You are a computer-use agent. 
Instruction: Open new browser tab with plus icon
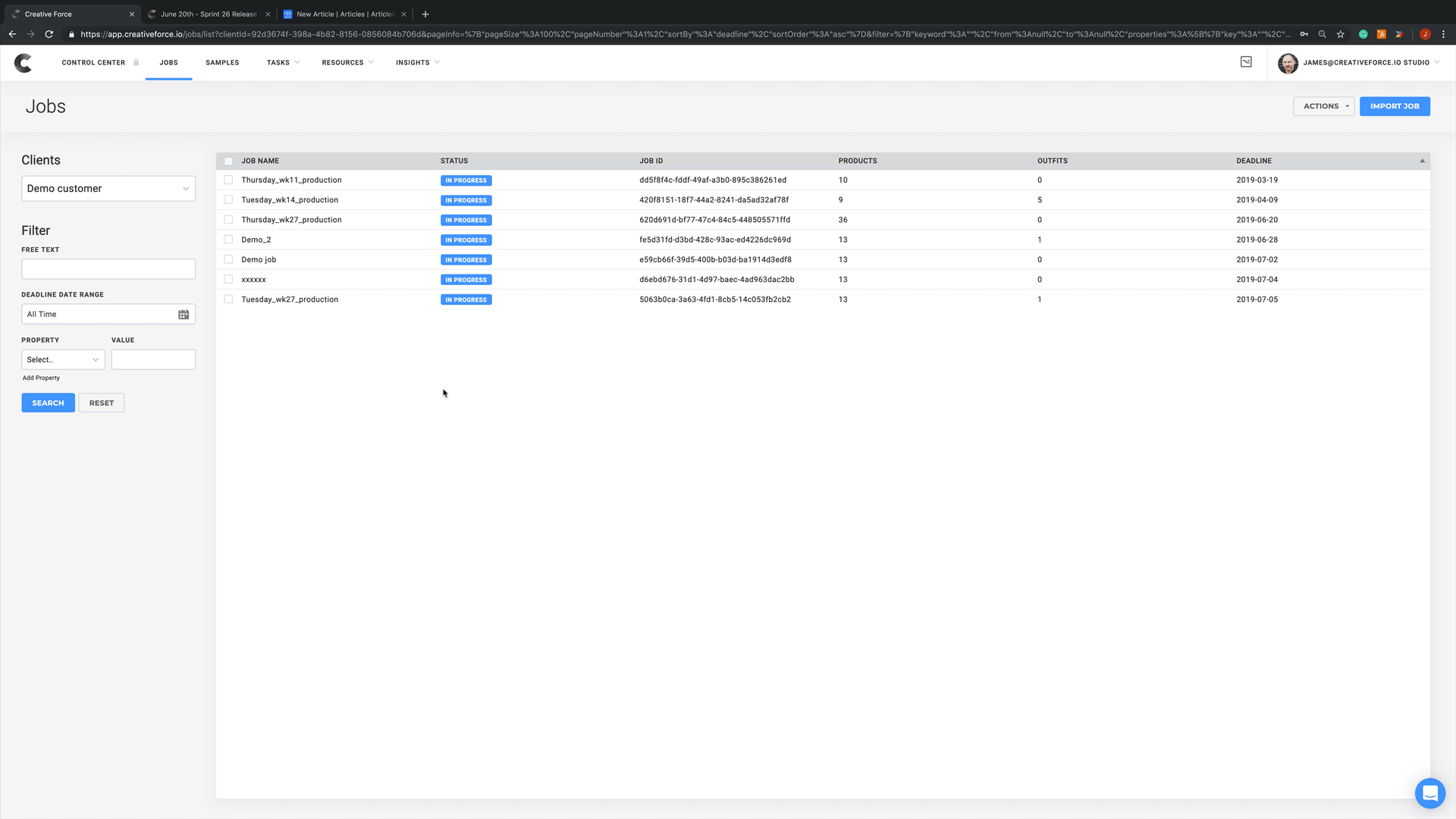tap(425, 14)
